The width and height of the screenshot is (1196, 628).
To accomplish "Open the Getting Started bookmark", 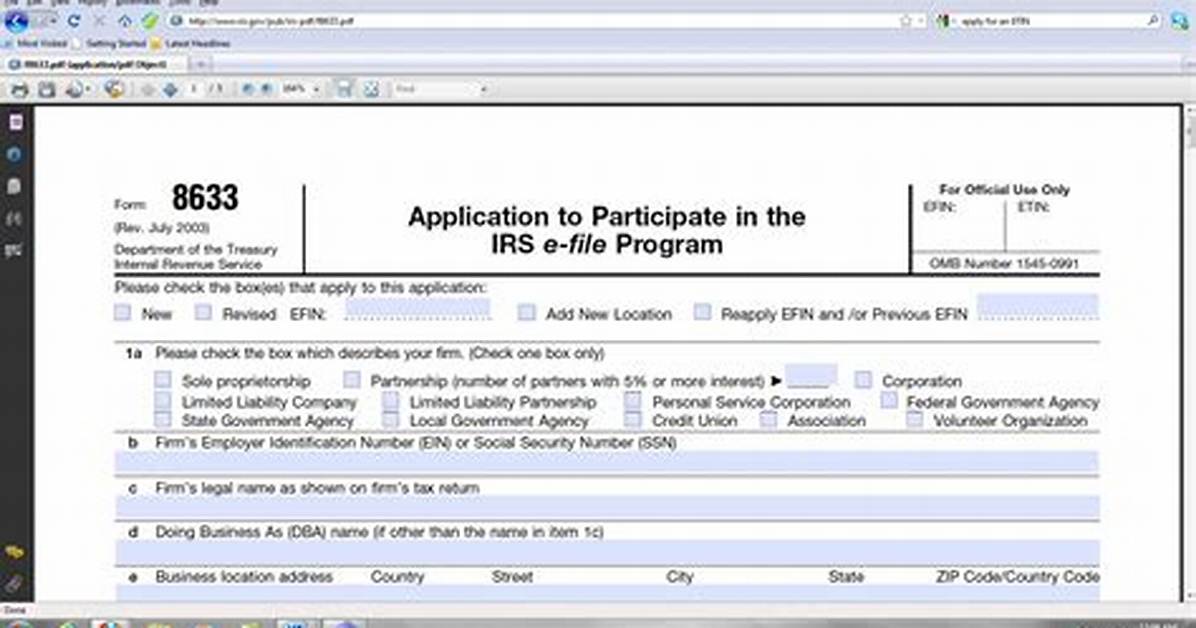I will pos(109,43).
